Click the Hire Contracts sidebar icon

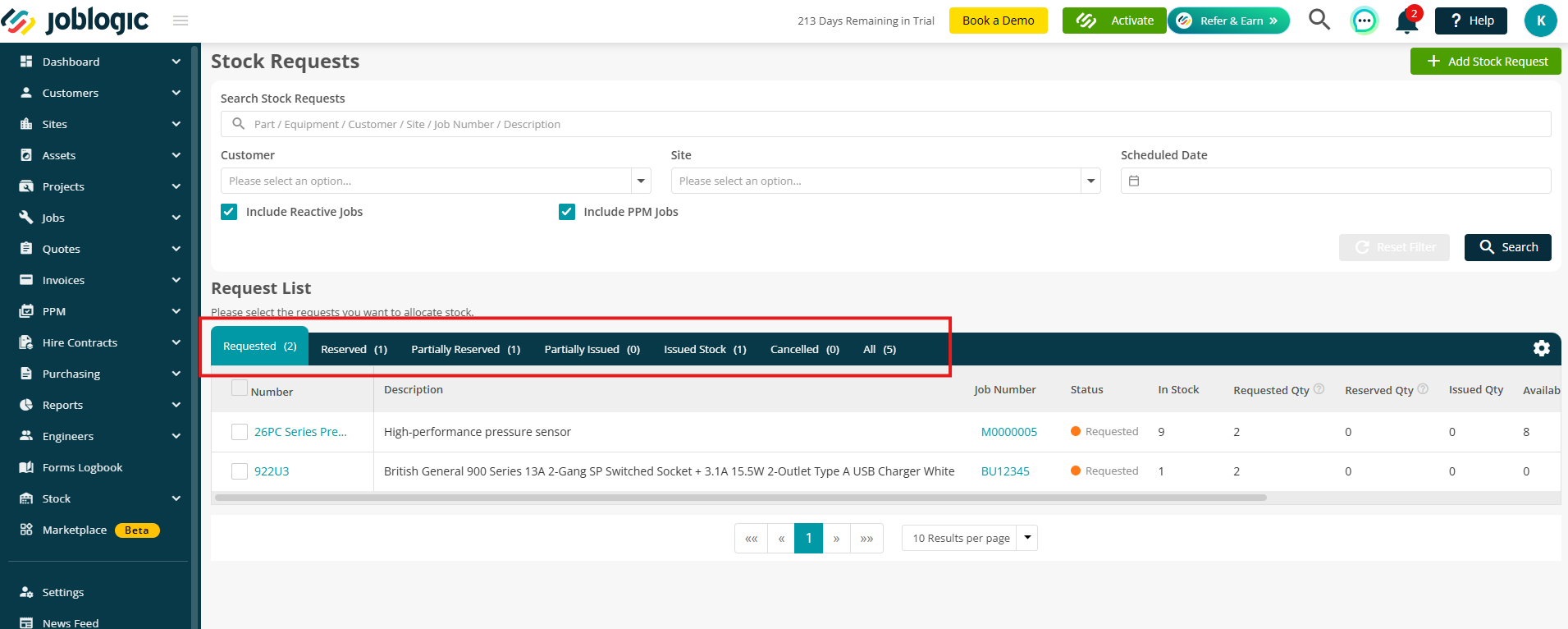(x=26, y=342)
